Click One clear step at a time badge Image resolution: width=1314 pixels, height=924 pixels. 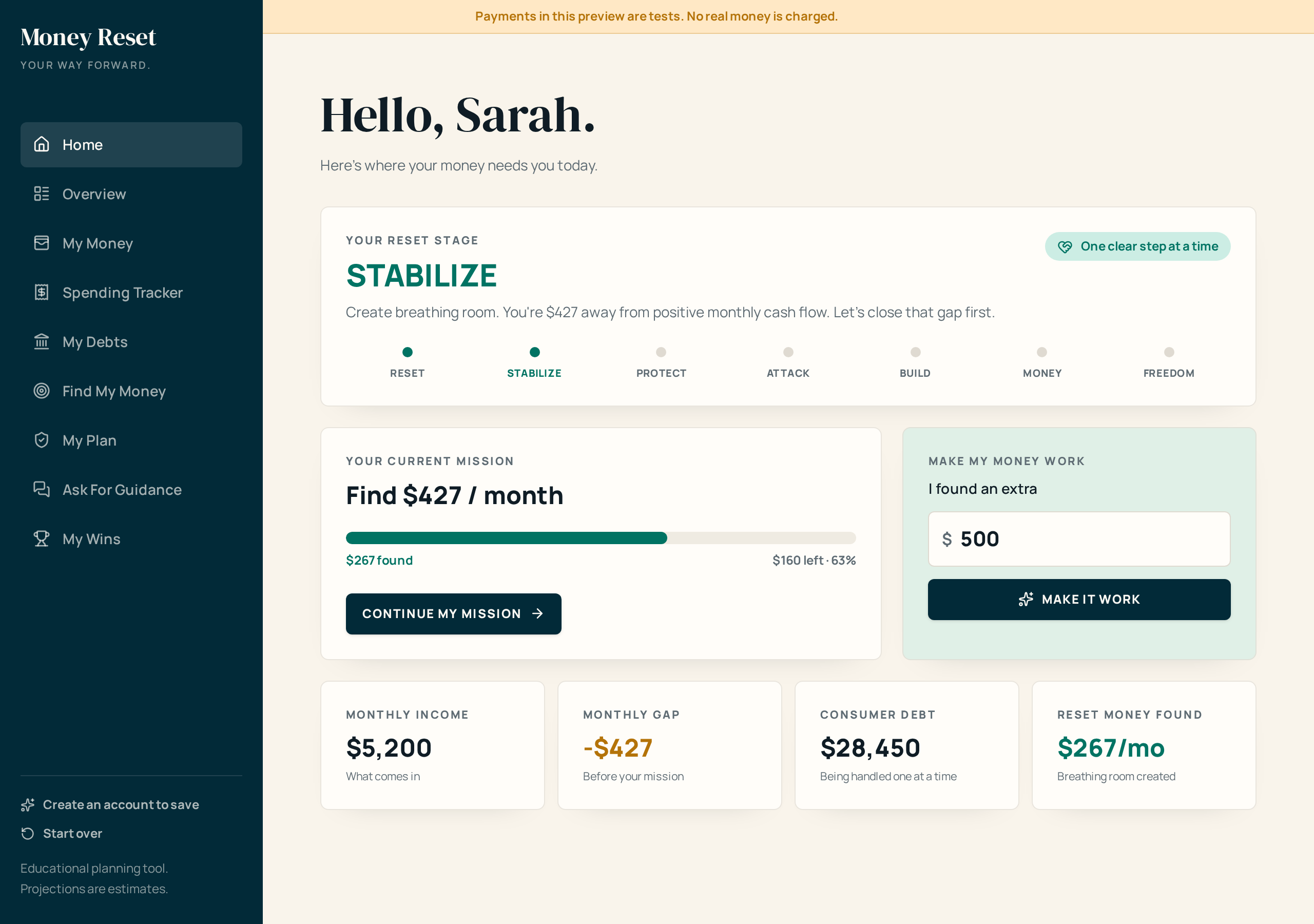[x=1137, y=246]
